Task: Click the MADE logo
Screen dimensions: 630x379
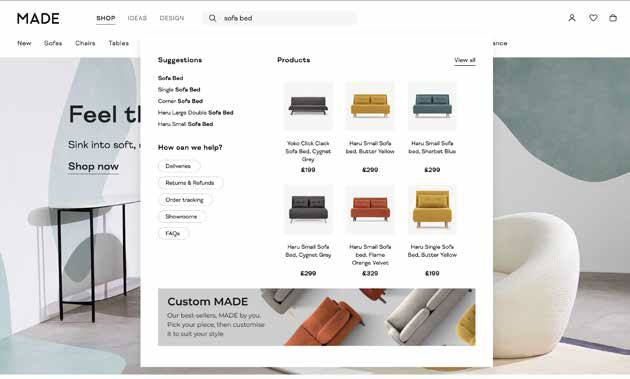Action: click(x=38, y=18)
